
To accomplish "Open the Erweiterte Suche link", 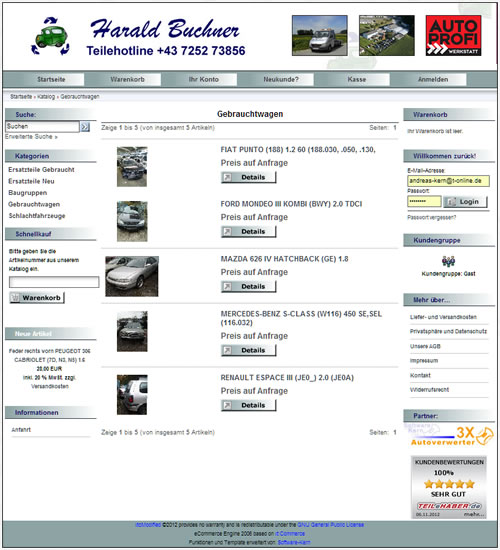I will pyautogui.click(x=31, y=137).
